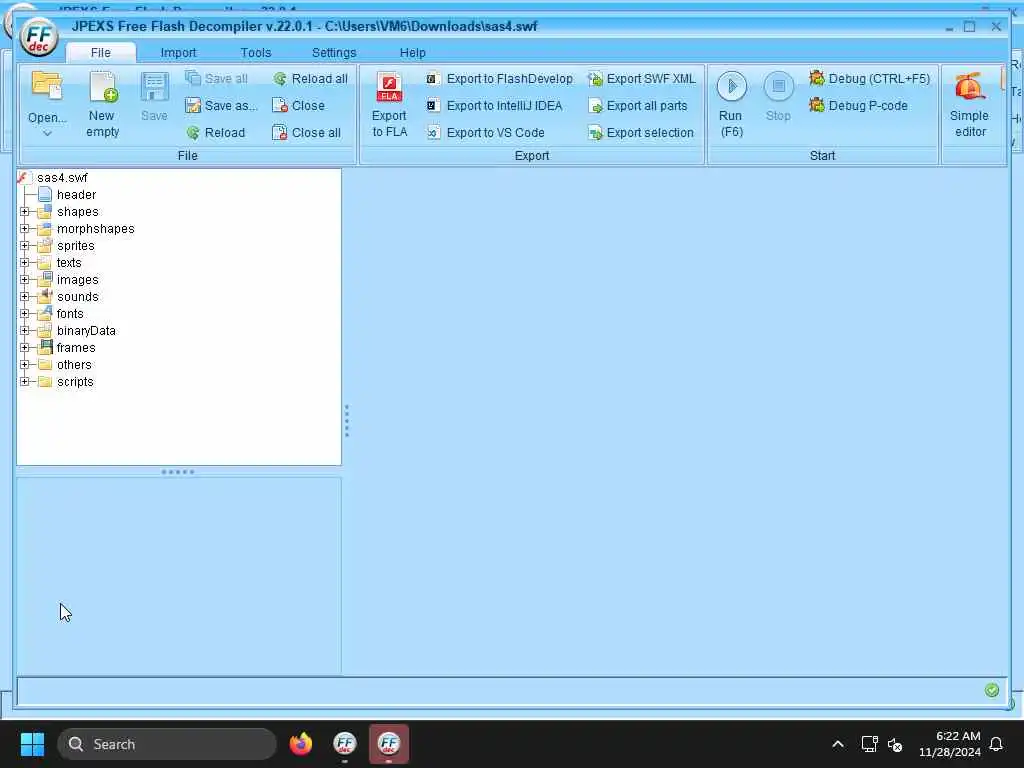This screenshot has height=768, width=1024.
Task: Create a New empty file
Action: click(103, 104)
